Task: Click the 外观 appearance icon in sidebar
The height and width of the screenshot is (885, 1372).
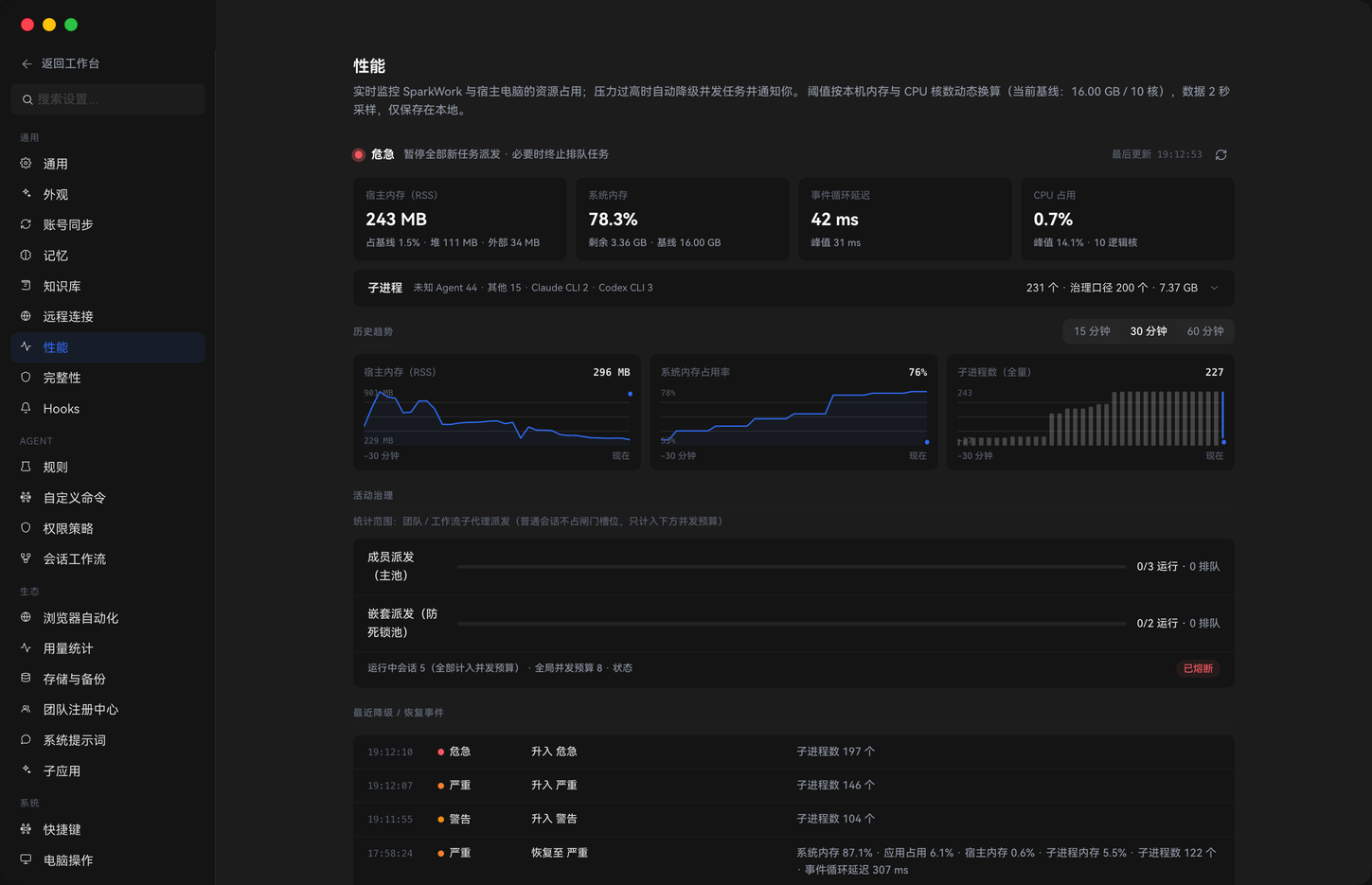Action: (x=26, y=193)
